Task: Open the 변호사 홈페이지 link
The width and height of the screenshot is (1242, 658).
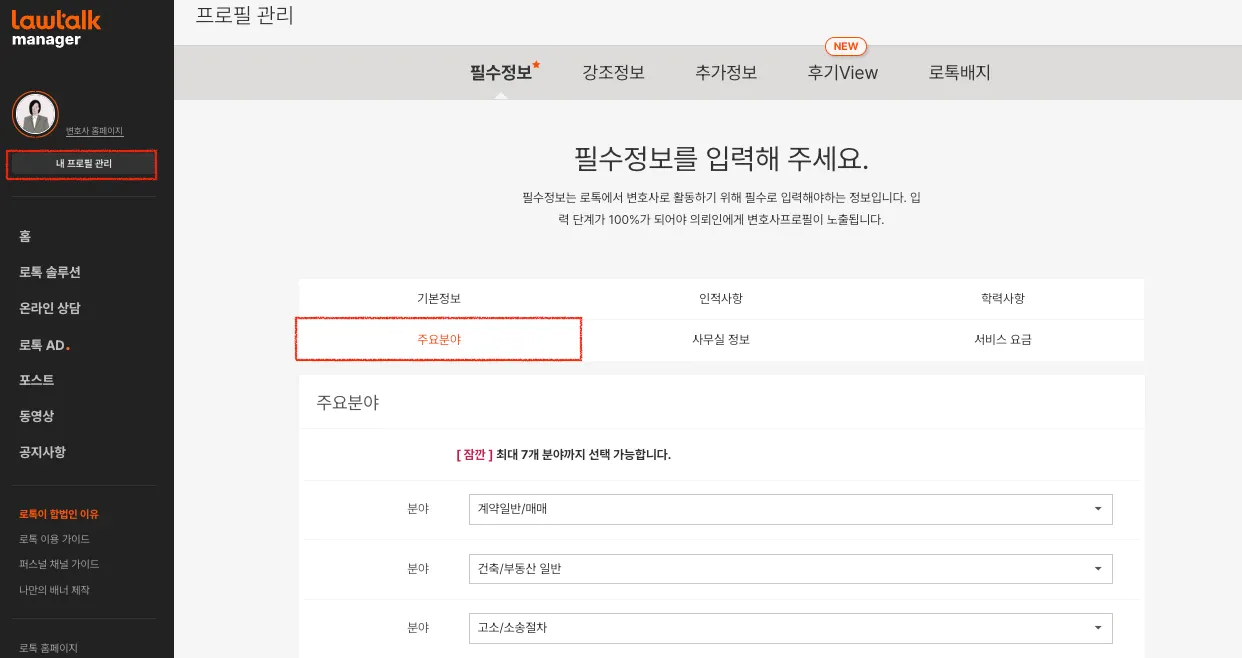Action: click(x=94, y=131)
